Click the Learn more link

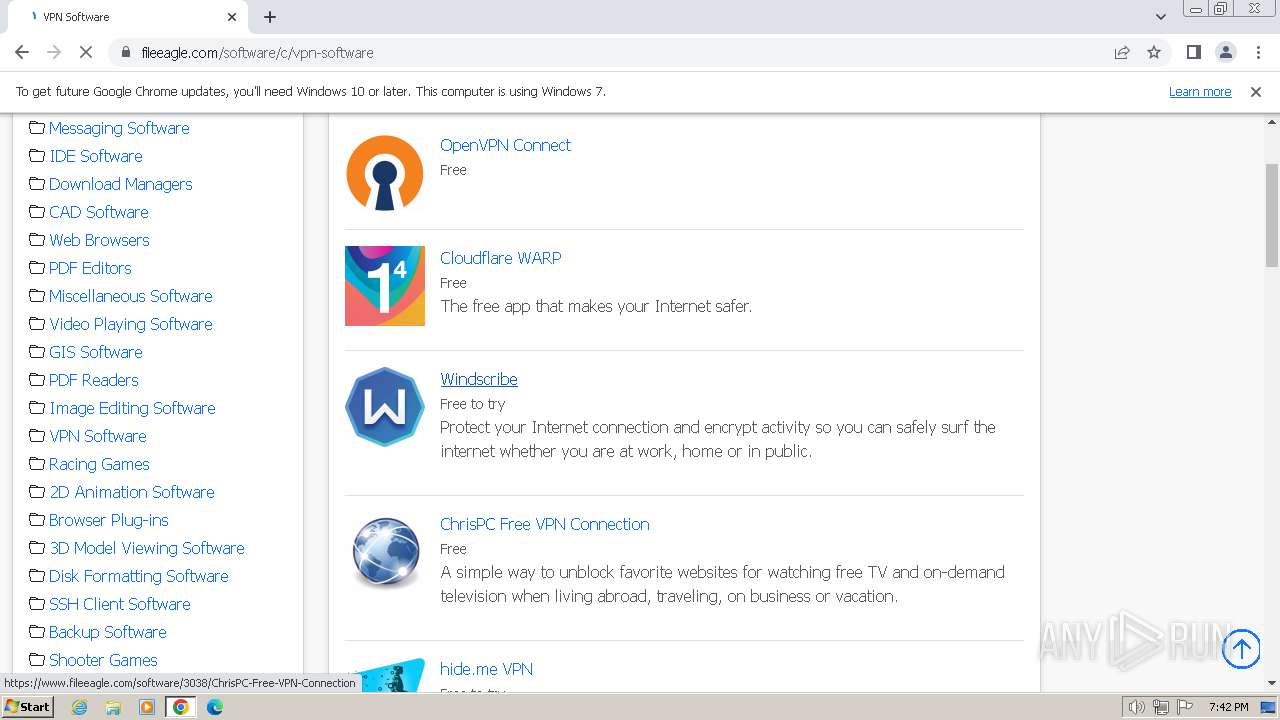pos(1200,91)
